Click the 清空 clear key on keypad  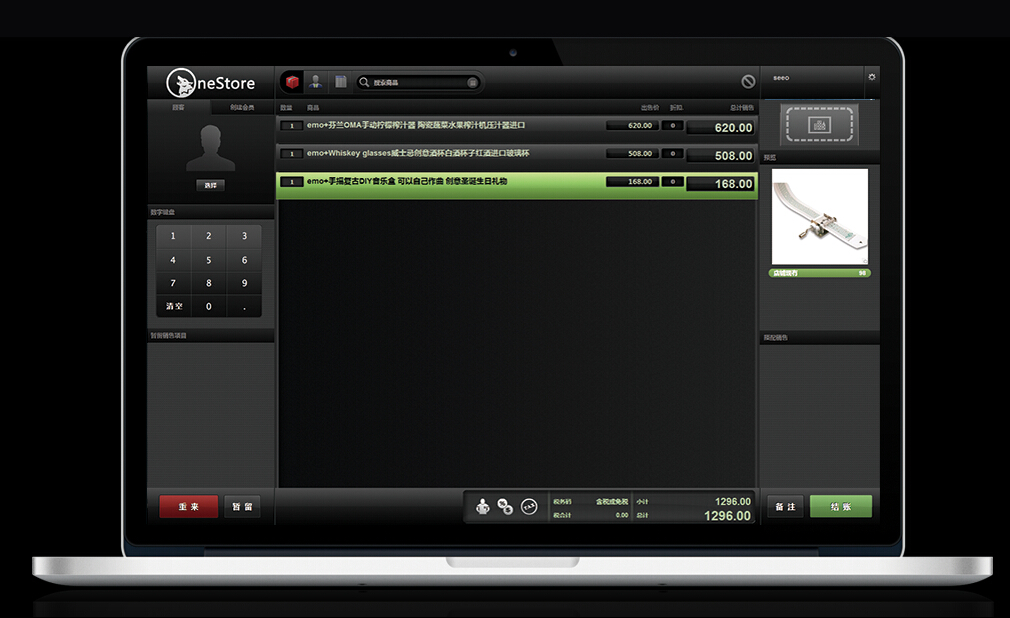coord(174,306)
